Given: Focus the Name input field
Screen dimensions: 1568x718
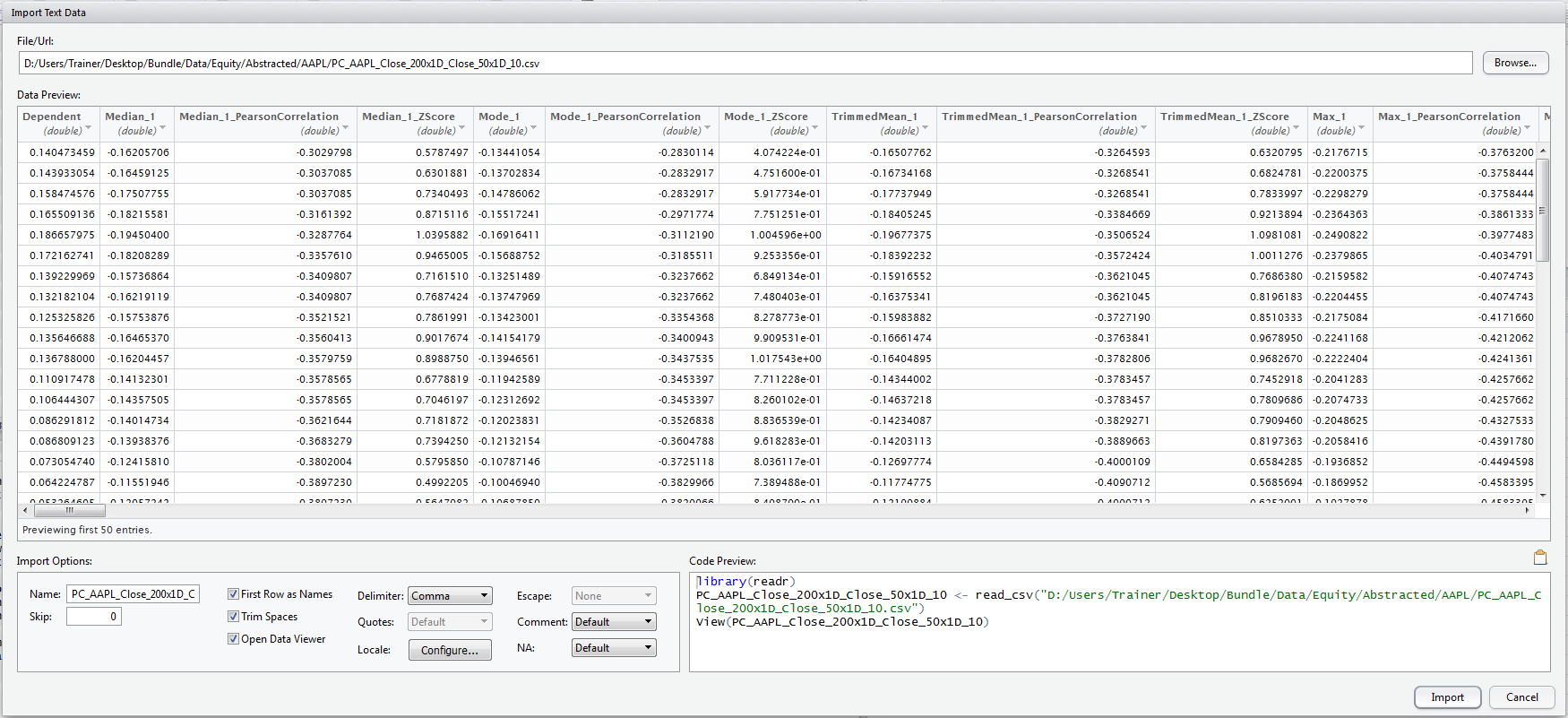Looking at the screenshot, I should 133,593.
